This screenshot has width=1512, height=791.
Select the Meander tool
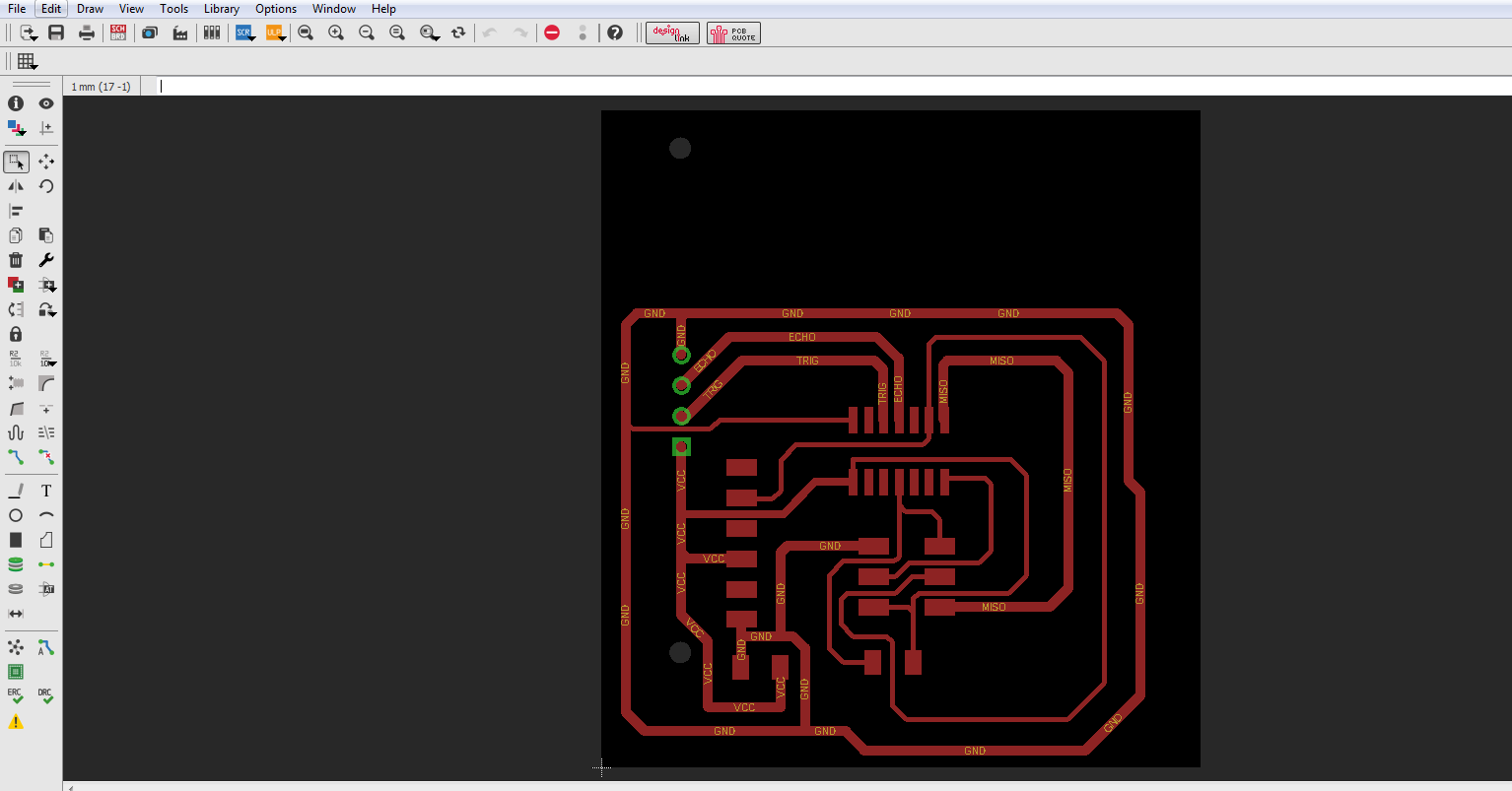pos(16,432)
